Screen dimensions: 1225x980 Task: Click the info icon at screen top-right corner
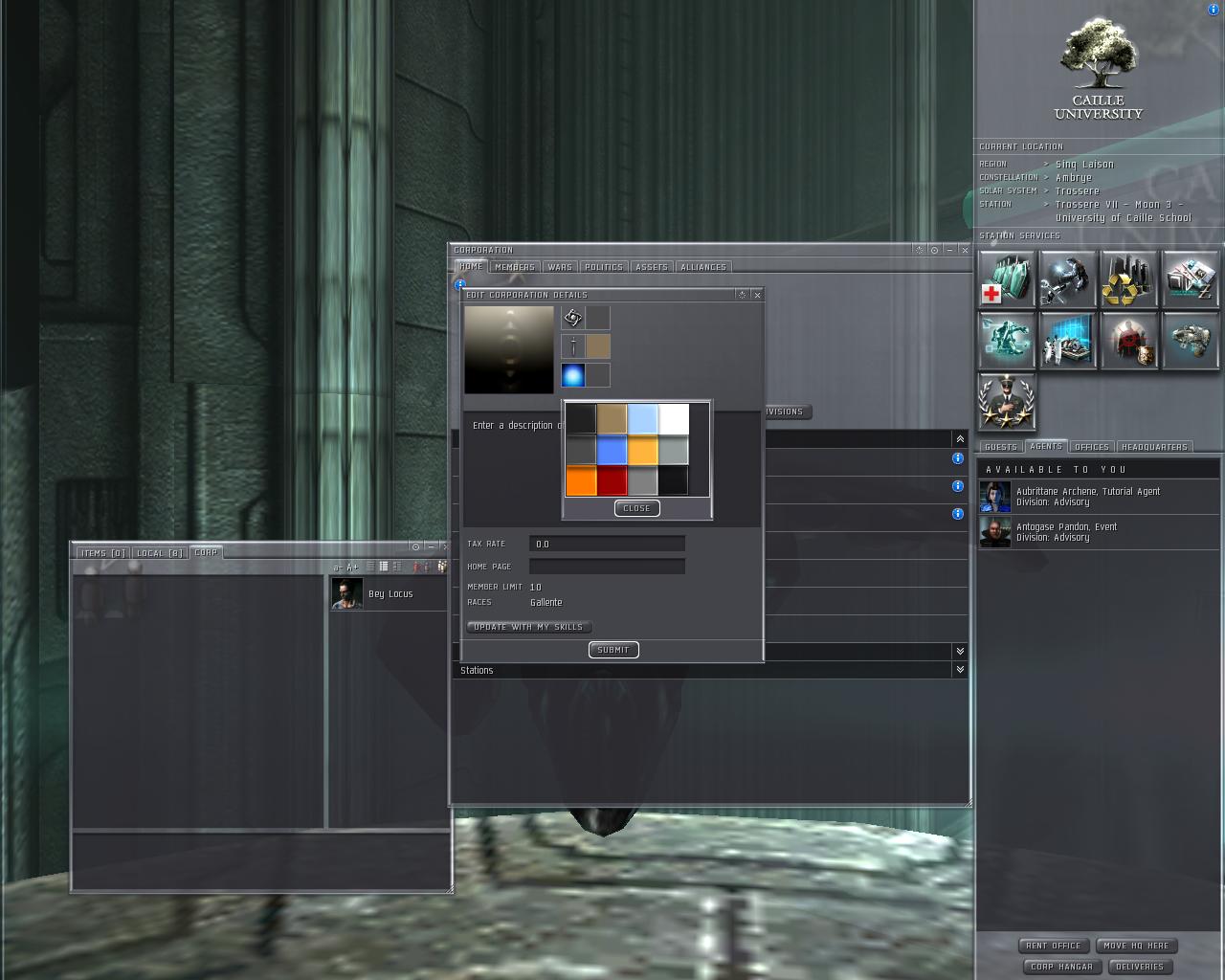1214,9
